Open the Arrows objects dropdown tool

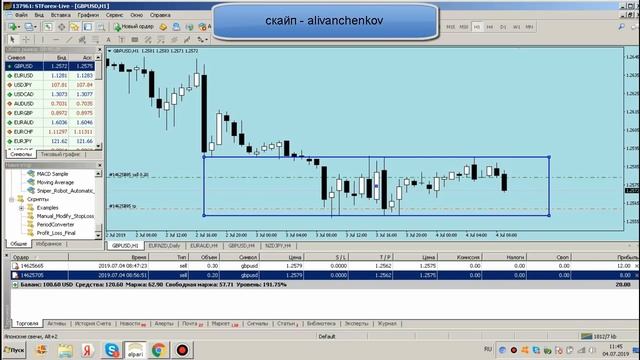coord(202,40)
